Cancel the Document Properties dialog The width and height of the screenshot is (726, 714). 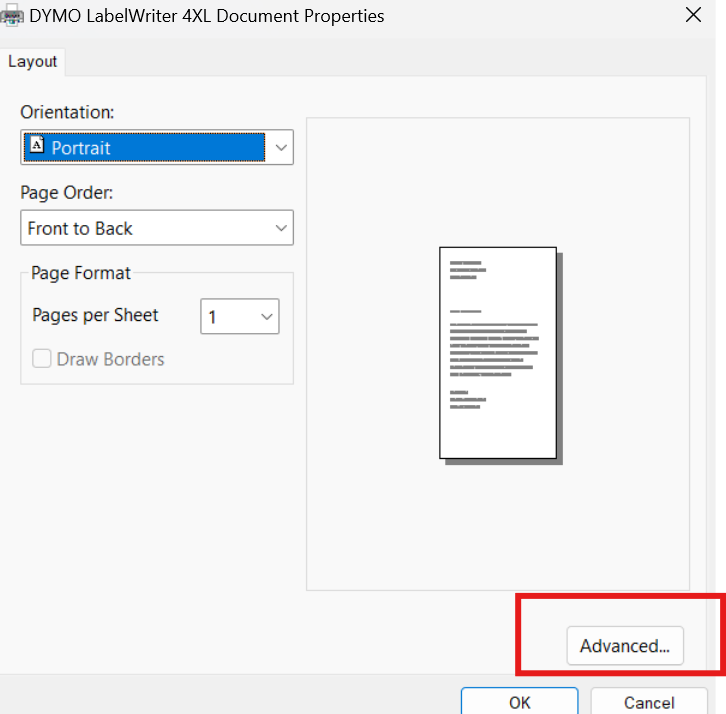point(649,701)
